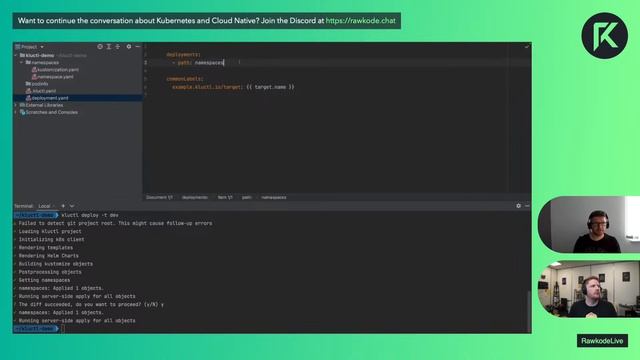Collapse the kluctl-demo root folder
The width and height of the screenshot is (640, 360).
pyautogui.click(x=16, y=55)
